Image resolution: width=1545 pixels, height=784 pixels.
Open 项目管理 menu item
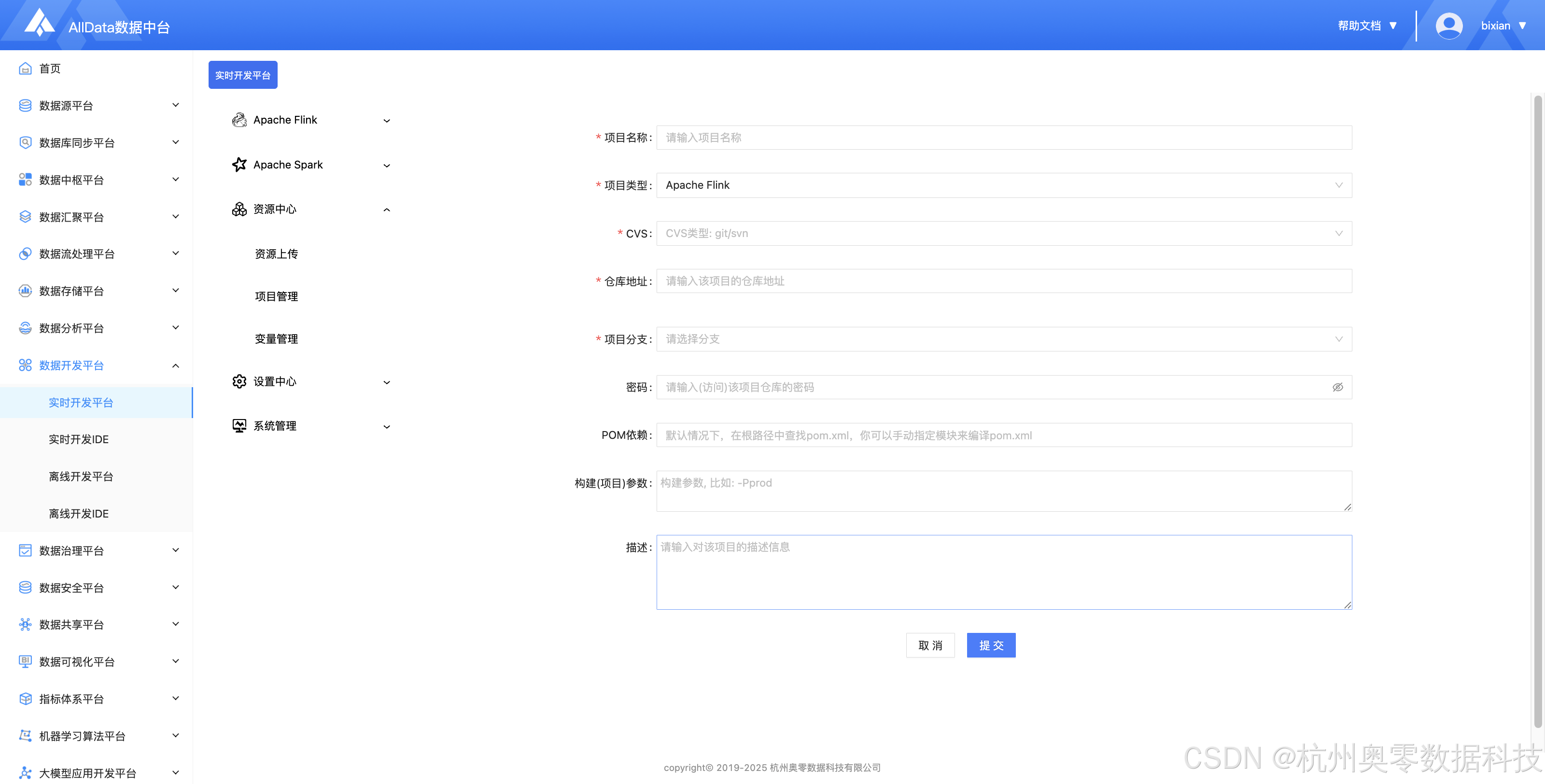[276, 296]
